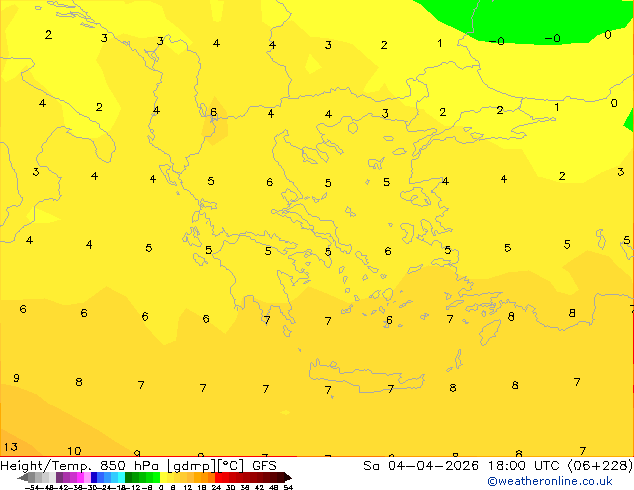Image resolution: width=634 pixels, height=490 pixels.
Task: Click the 24 label on the legend scale
Action: (216, 487)
